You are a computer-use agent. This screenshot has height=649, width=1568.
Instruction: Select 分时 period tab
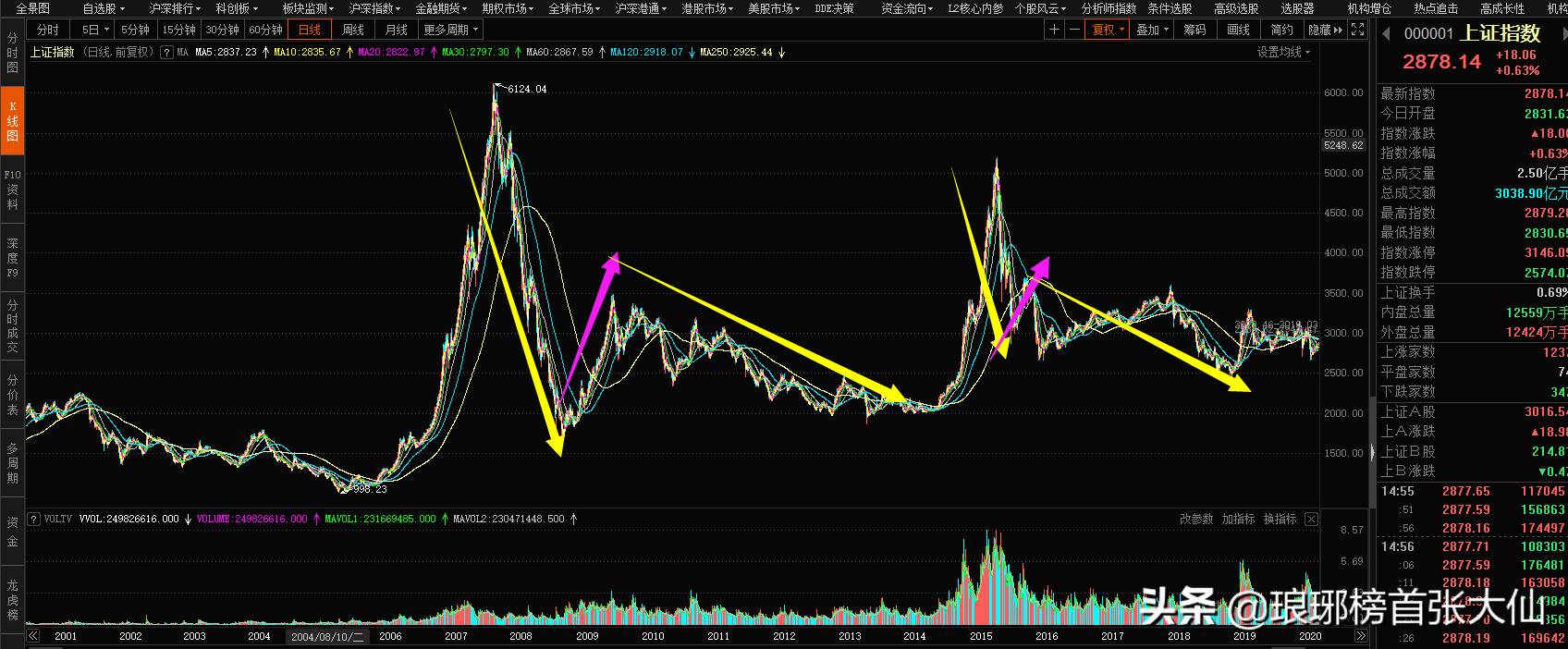48,30
